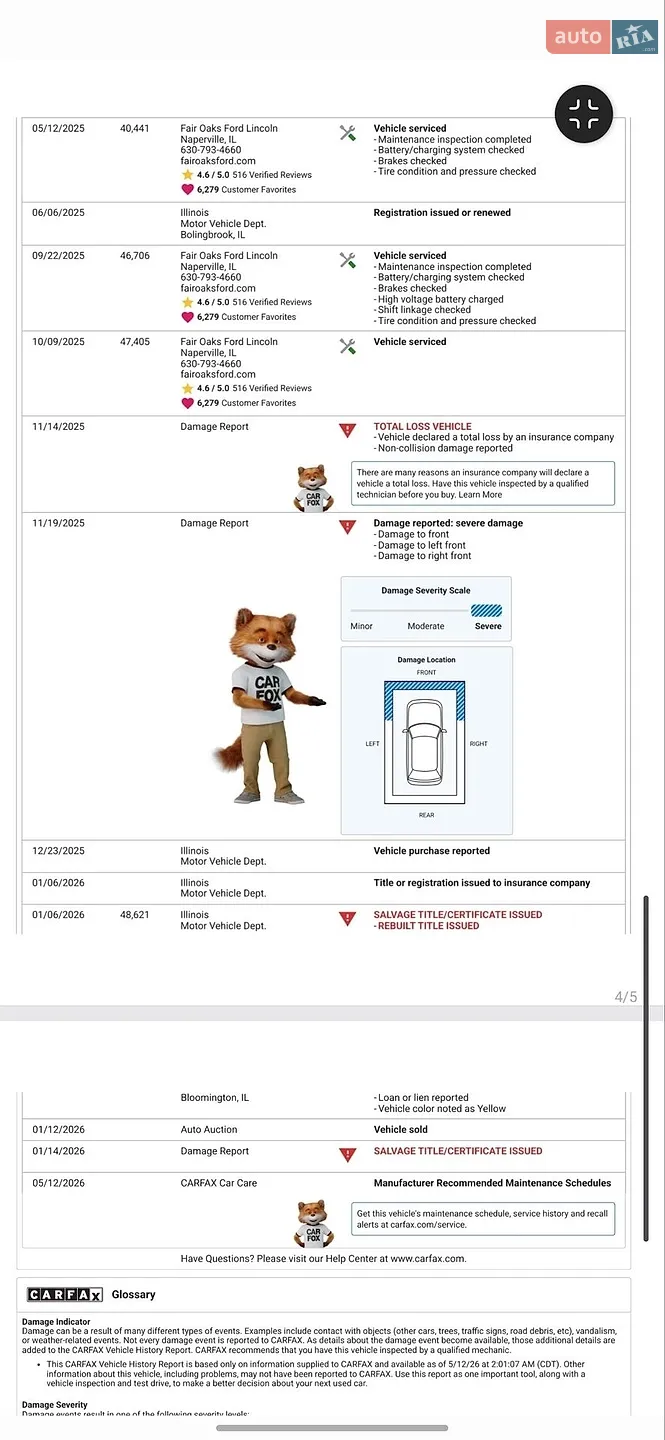Click 'Damage reported: severe damage' text
Image resolution: width=665 pixels, height=1440 pixels.
(448, 523)
